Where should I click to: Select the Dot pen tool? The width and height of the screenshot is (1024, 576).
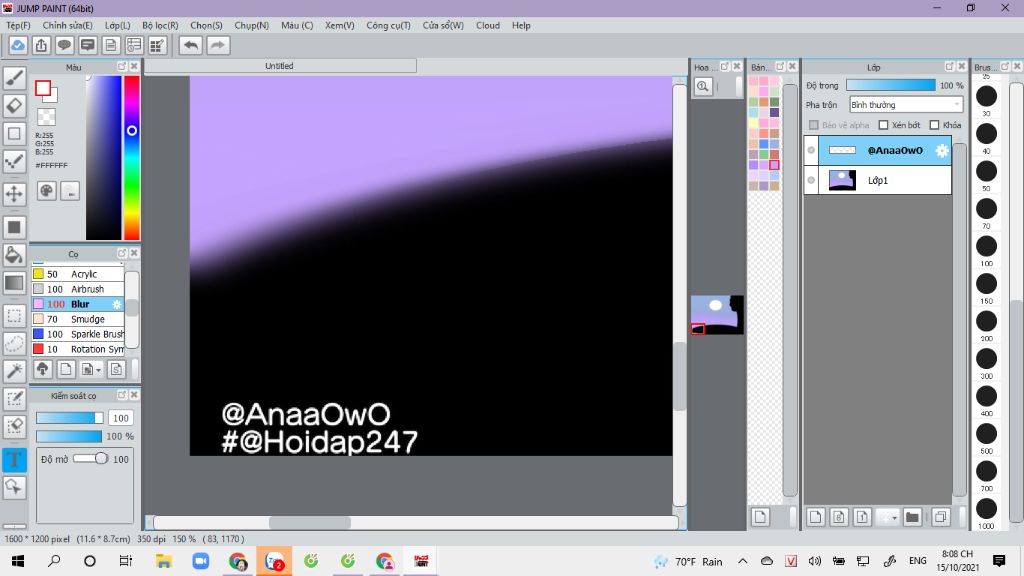(x=14, y=161)
